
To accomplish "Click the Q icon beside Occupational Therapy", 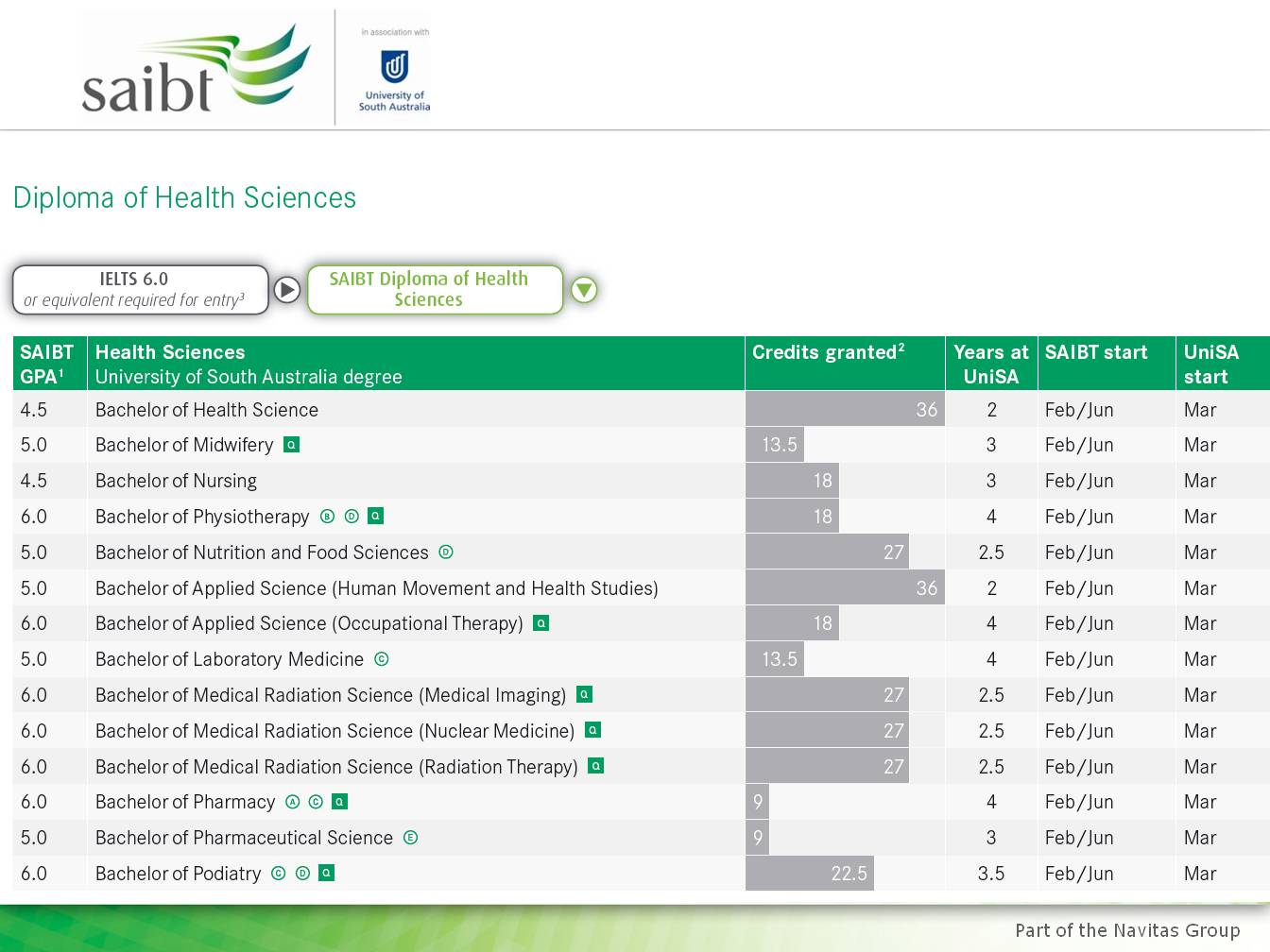I will click(x=541, y=622).
